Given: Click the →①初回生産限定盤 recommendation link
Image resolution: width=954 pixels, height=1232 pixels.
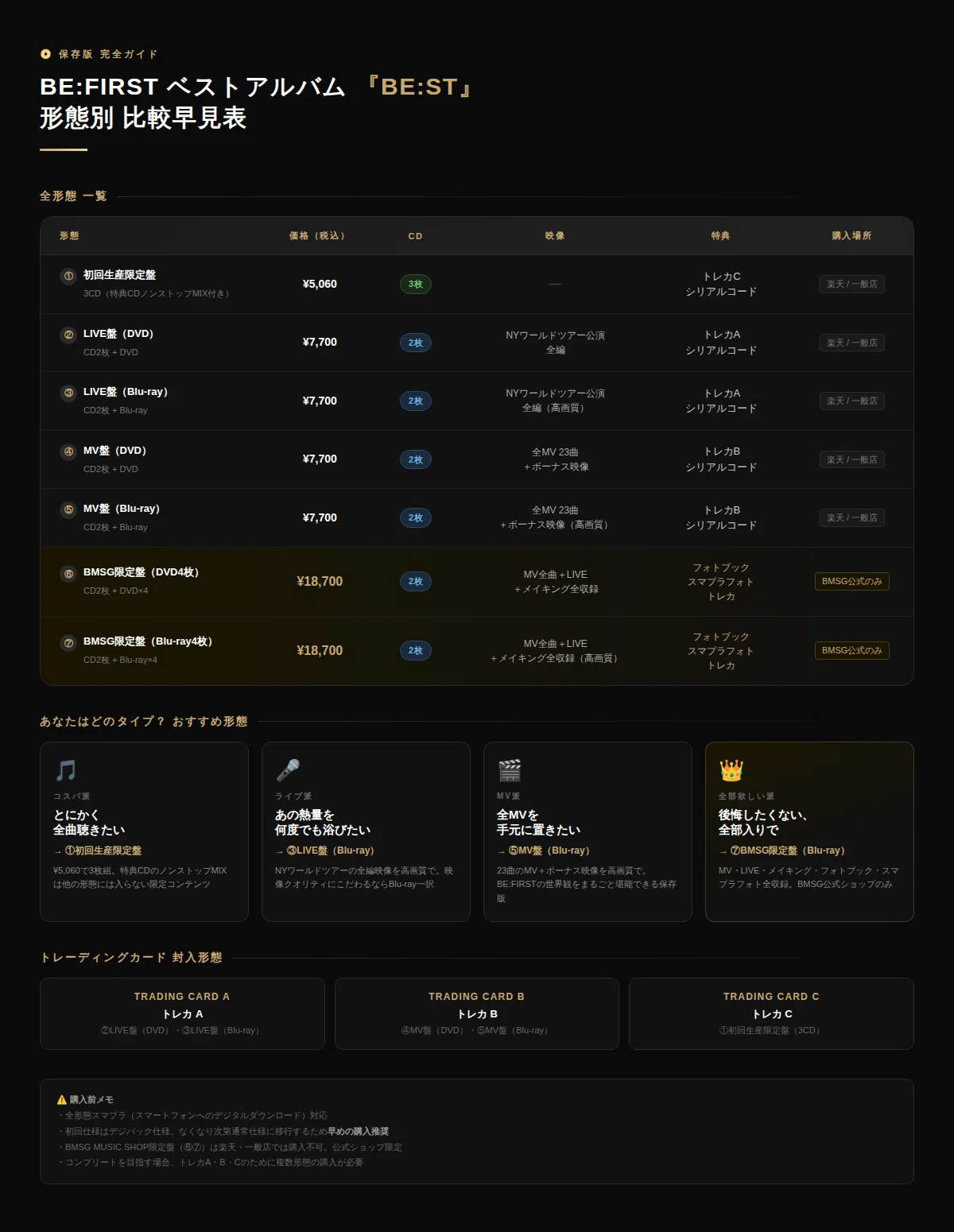Looking at the screenshot, I should (x=97, y=850).
